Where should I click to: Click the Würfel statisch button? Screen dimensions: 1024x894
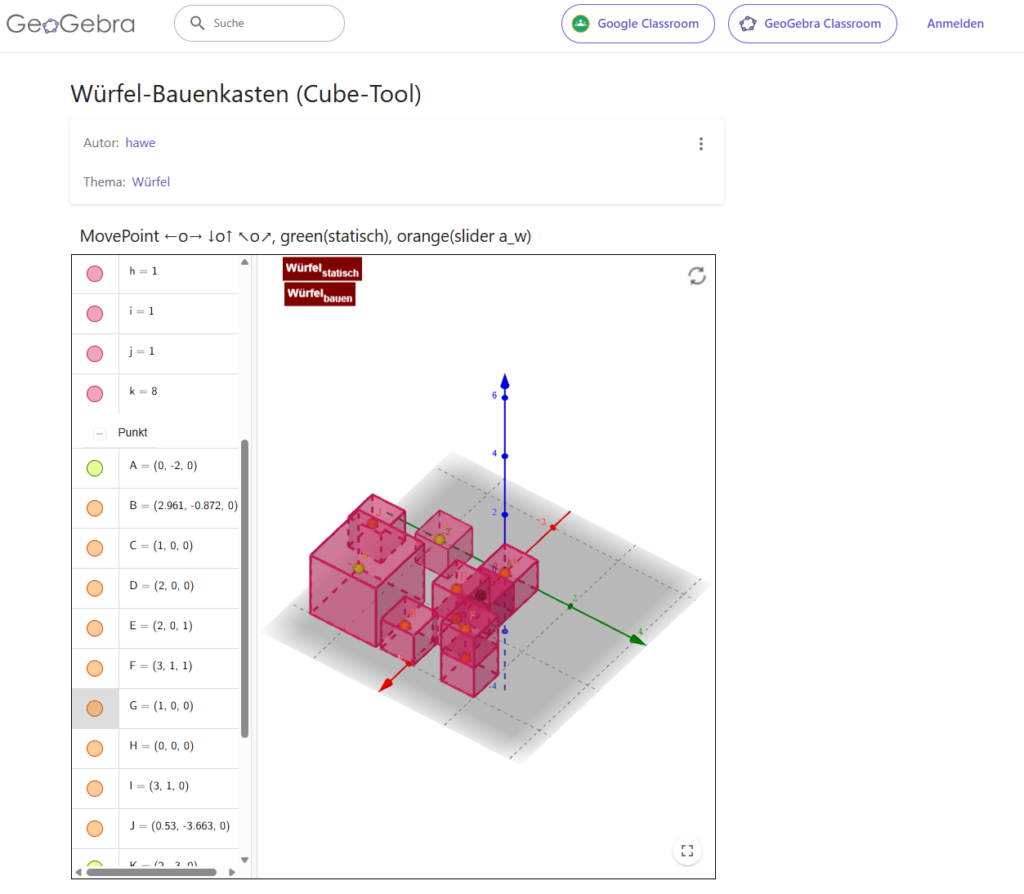321,269
